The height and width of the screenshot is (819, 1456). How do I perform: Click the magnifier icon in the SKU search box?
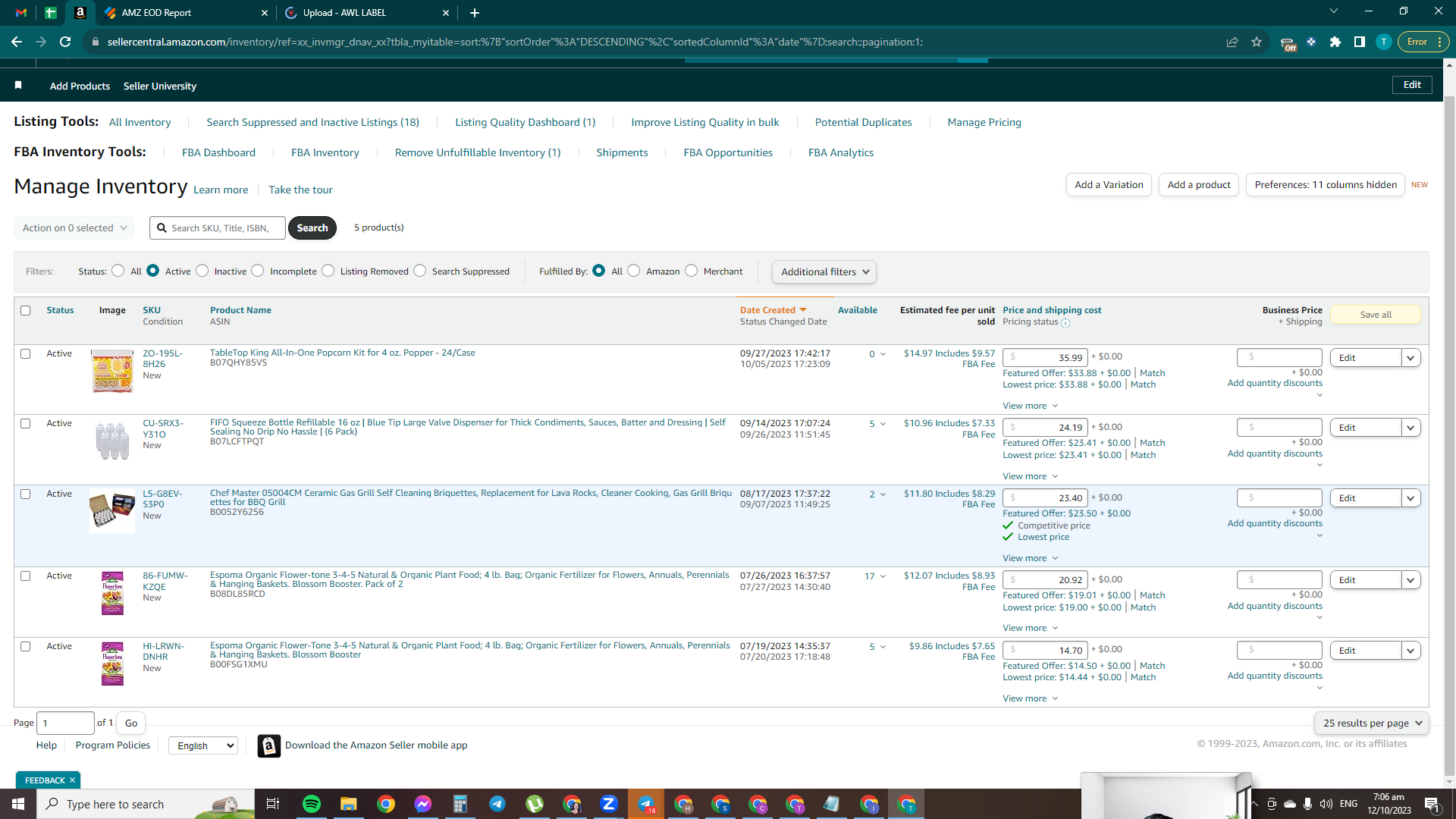162,227
